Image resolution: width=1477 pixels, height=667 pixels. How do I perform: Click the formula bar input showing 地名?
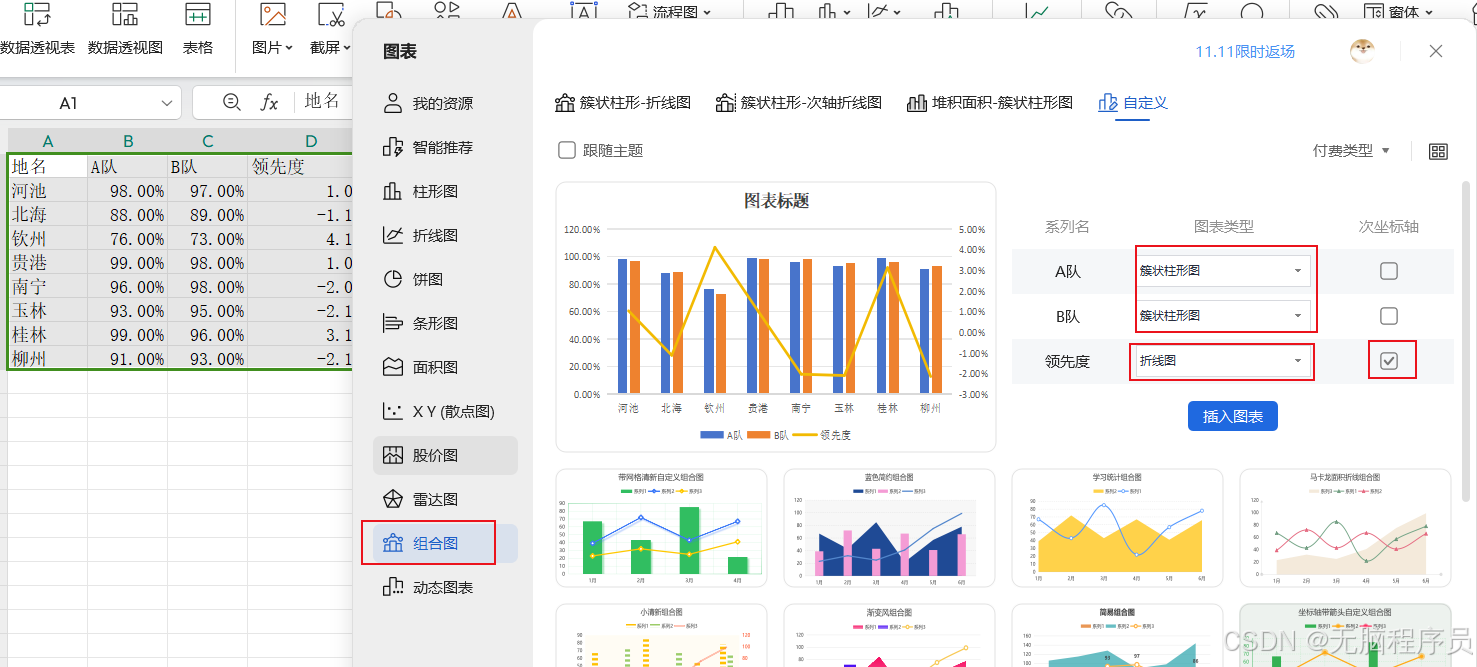[322, 101]
